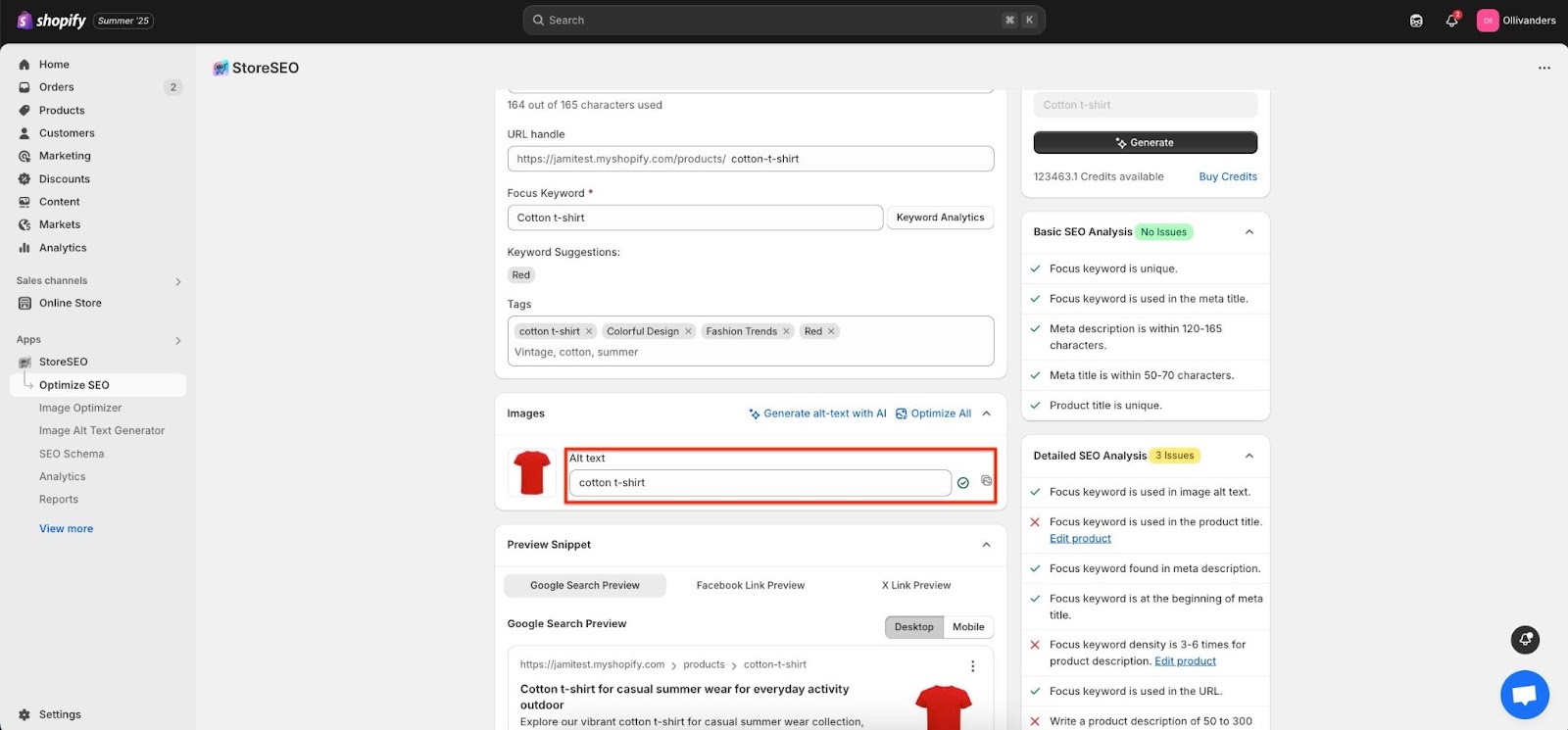Open Image Alt Text Generator
The height and width of the screenshot is (730, 1568).
click(102, 431)
